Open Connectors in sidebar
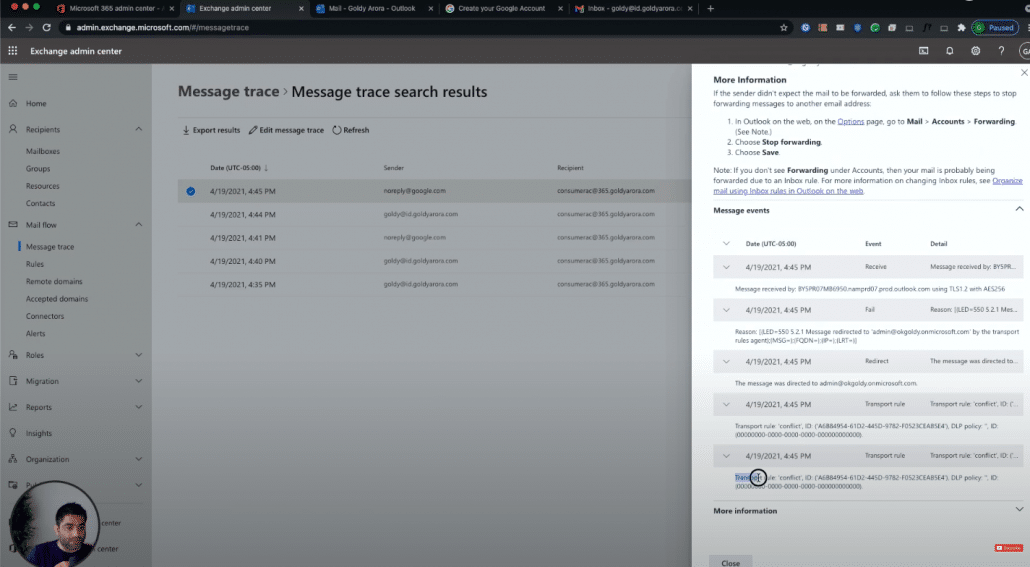 click(x=45, y=316)
